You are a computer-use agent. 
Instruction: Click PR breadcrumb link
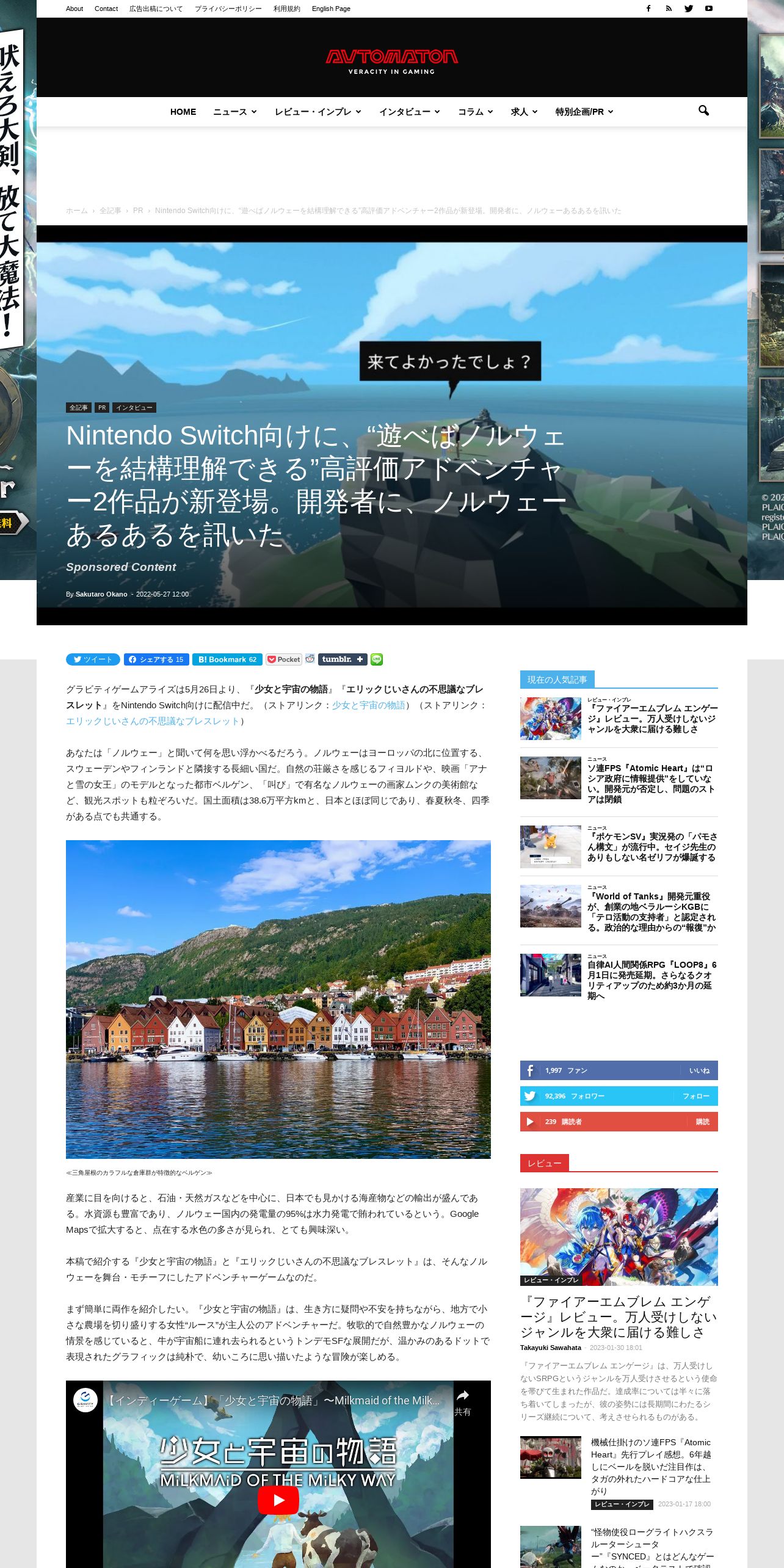[138, 211]
